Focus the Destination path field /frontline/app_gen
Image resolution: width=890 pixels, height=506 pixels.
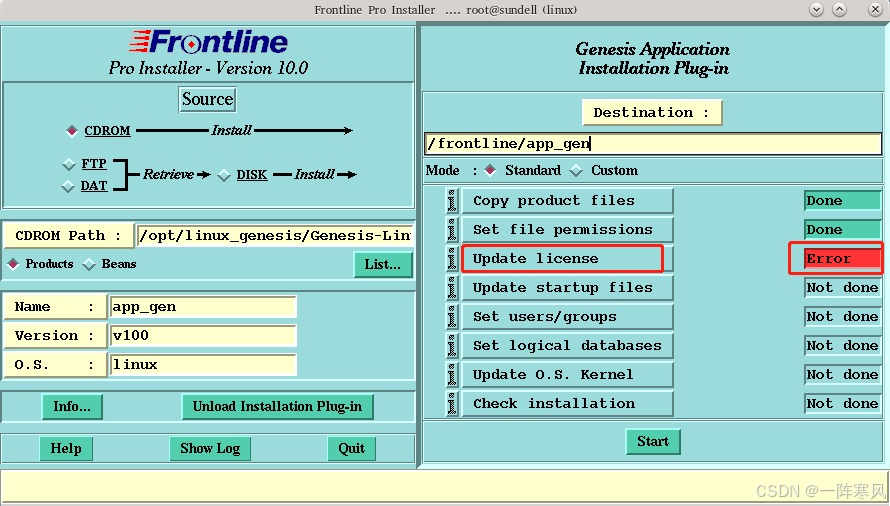pos(653,144)
